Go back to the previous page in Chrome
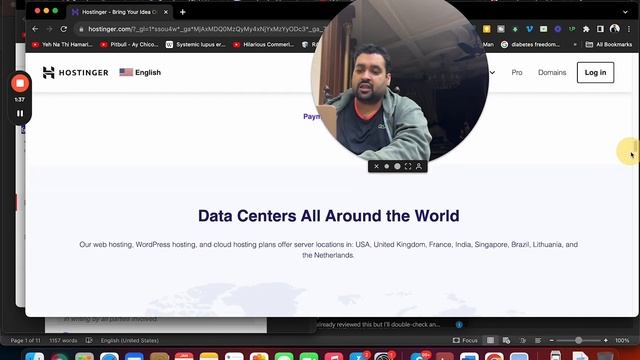The height and width of the screenshot is (360, 640). (35, 29)
